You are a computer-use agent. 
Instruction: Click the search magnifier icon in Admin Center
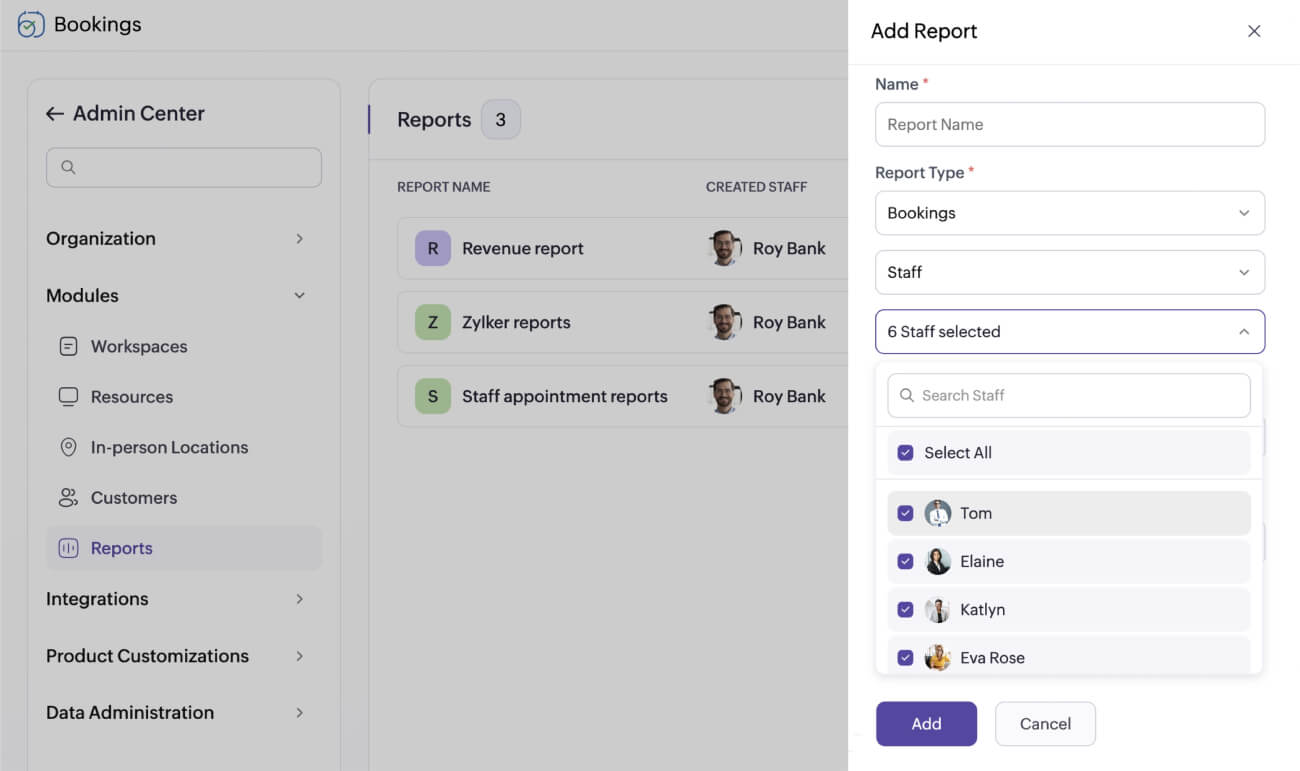tap(67, 168)
